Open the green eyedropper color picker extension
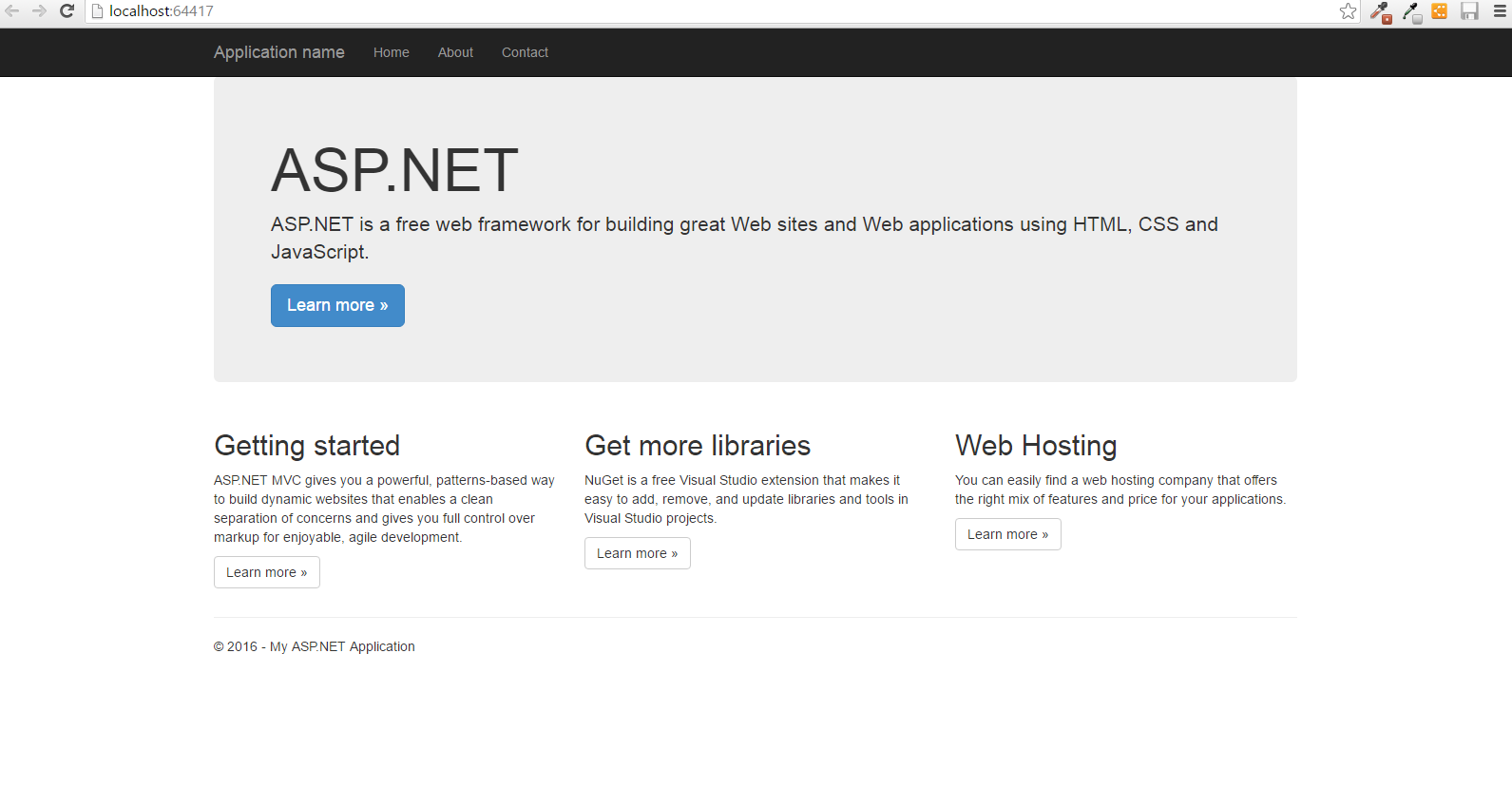This screenshot has height=788, width=1512. coord(1411,11)
